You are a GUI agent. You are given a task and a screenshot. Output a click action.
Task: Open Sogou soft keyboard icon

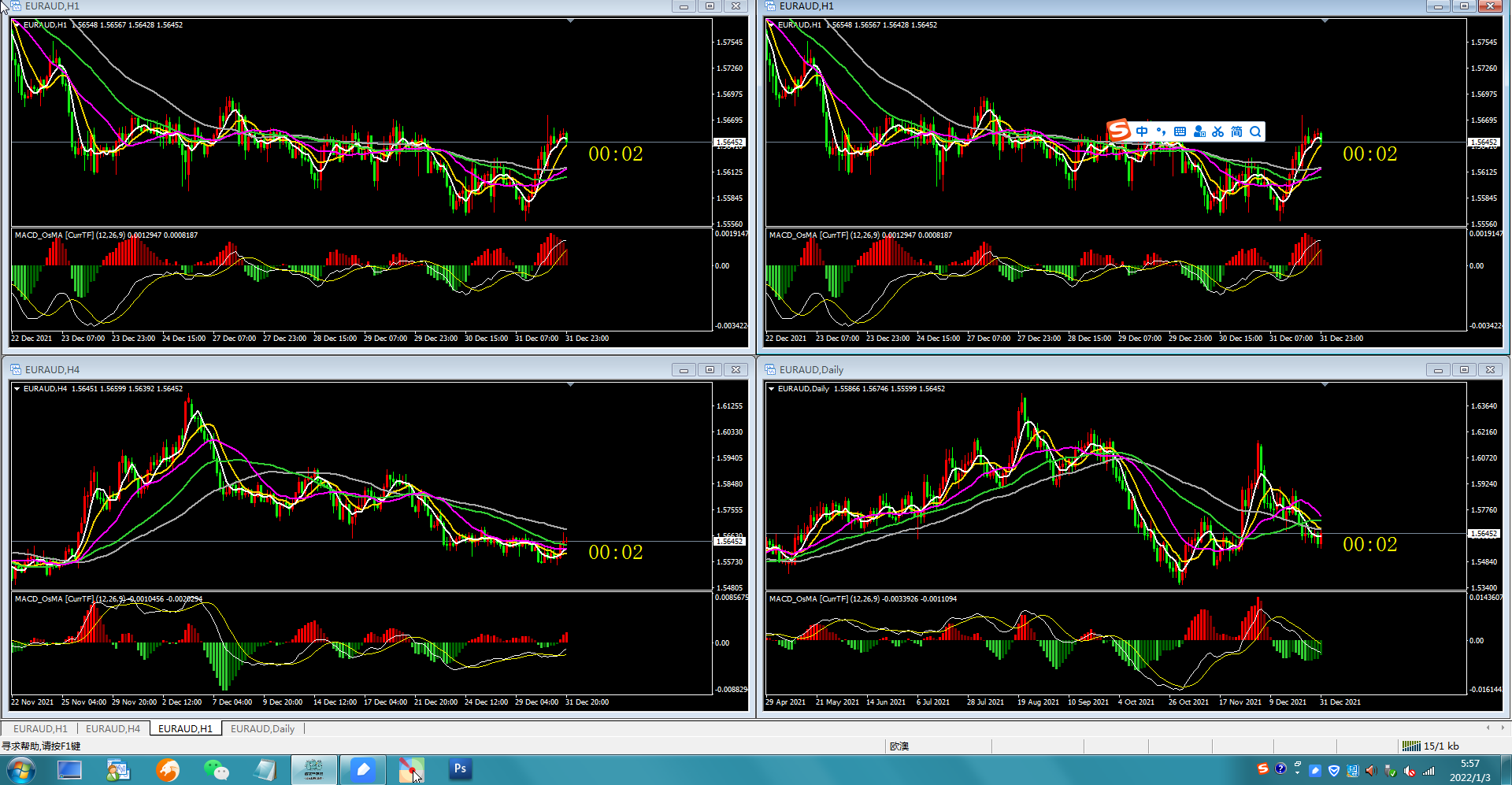(x=1180, y=131)
